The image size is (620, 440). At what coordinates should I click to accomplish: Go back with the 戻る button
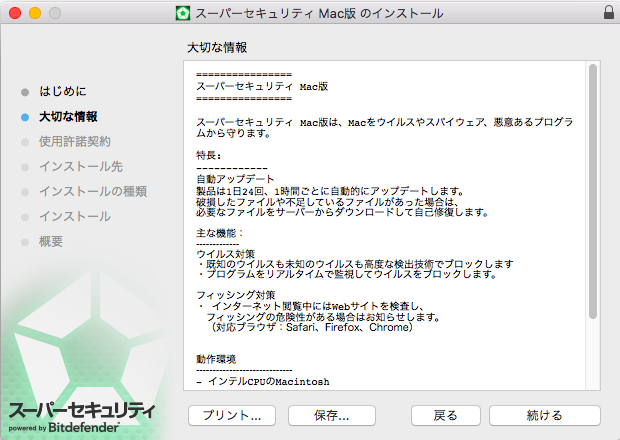[446, 415]
